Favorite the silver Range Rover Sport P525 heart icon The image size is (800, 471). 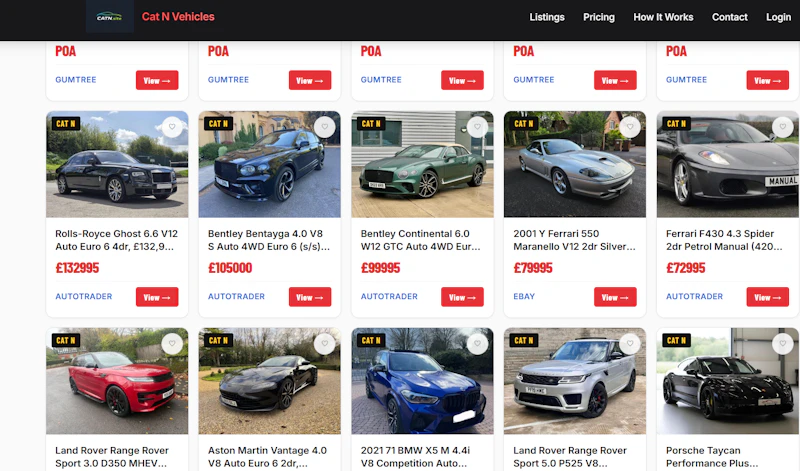click(630, 344)
